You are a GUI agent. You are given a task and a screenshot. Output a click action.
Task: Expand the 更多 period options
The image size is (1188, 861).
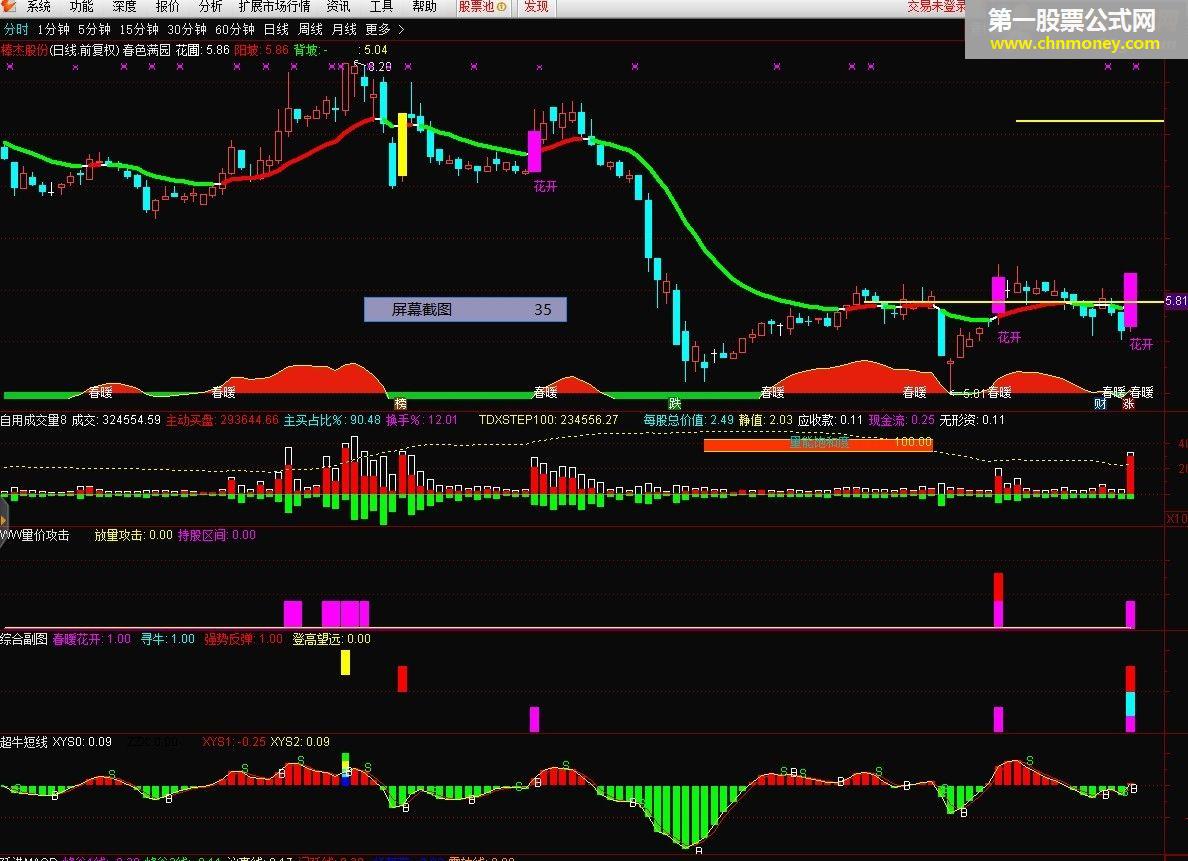377,30
